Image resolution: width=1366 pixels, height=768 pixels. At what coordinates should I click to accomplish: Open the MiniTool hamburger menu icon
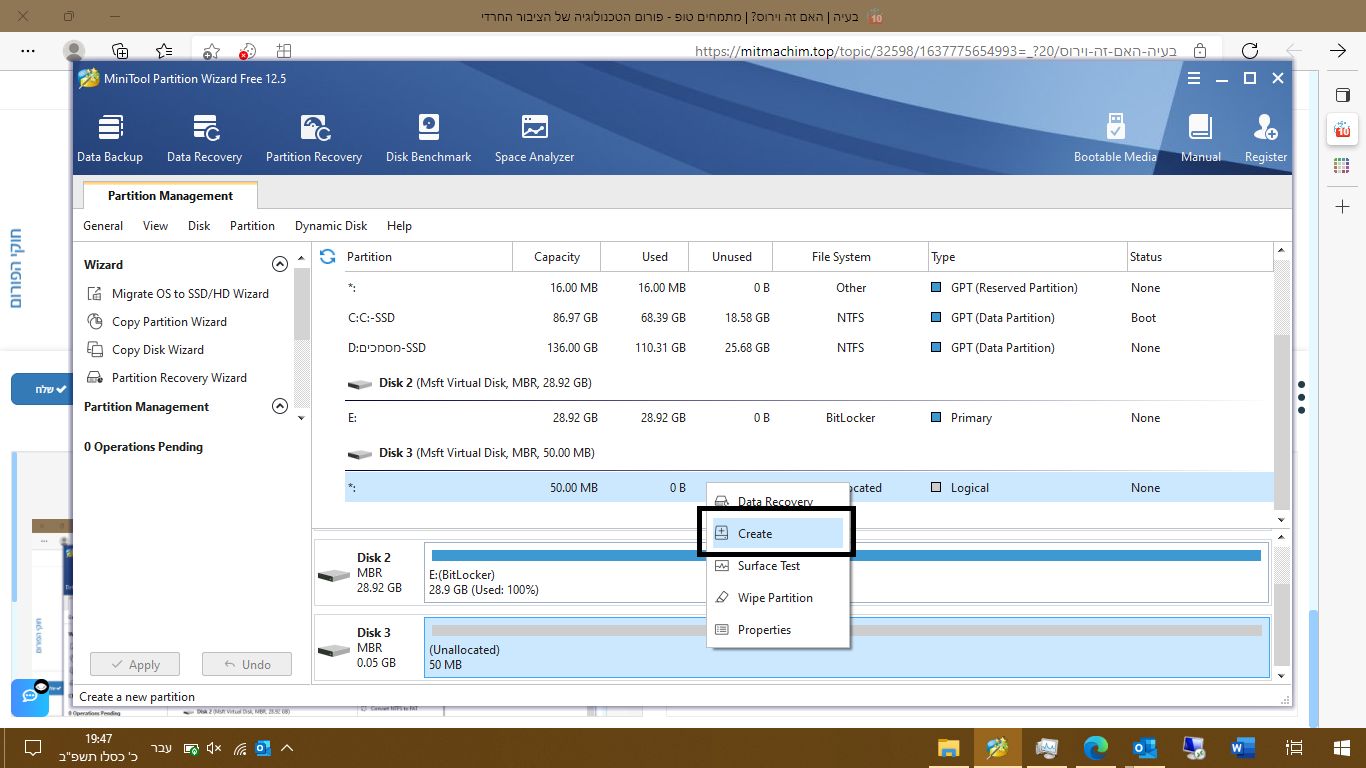tap(1192, 78)
